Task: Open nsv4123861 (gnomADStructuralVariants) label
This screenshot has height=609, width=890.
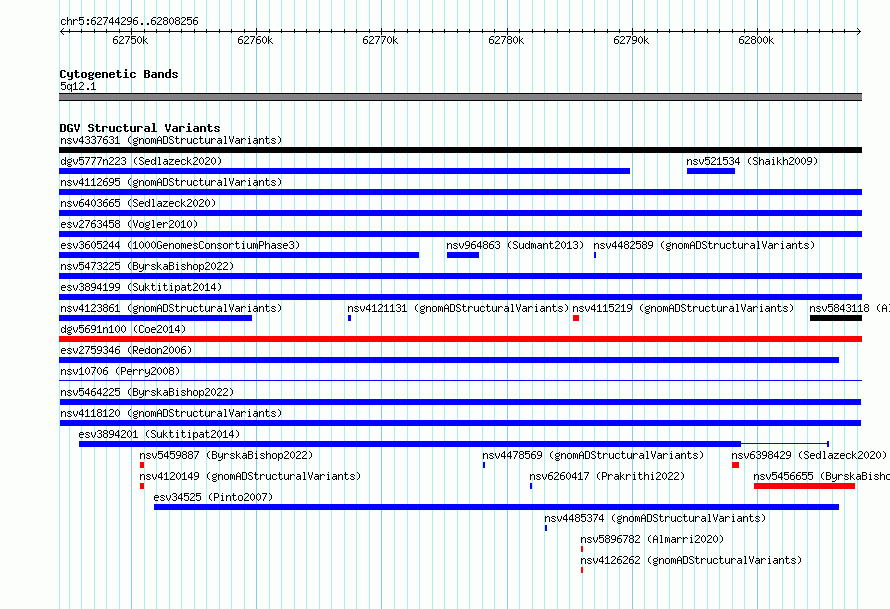Action: pyautogui.click(x=171, y=308)
